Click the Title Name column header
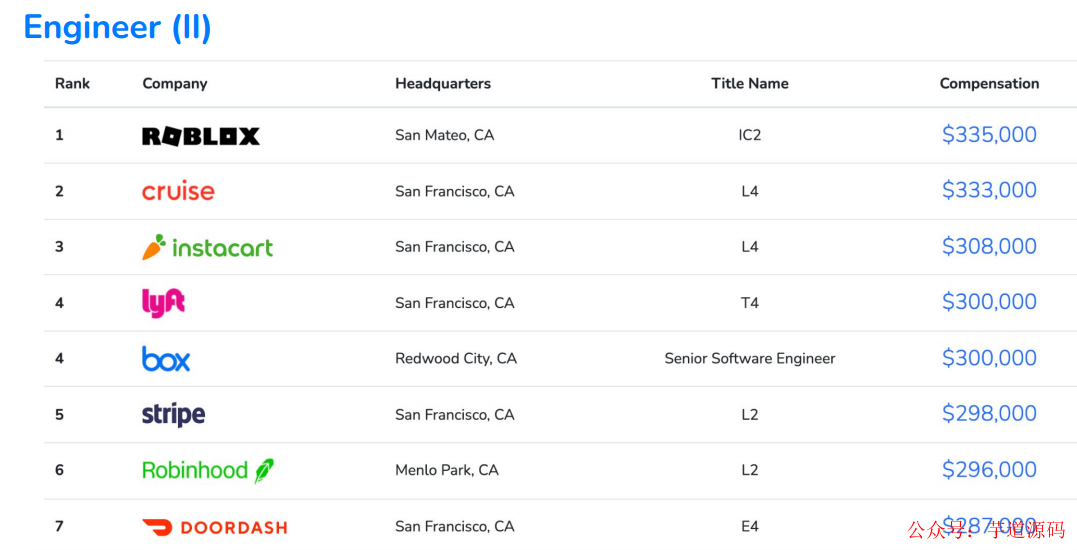This screenshot has height=550, width=1077. point(750,84)
